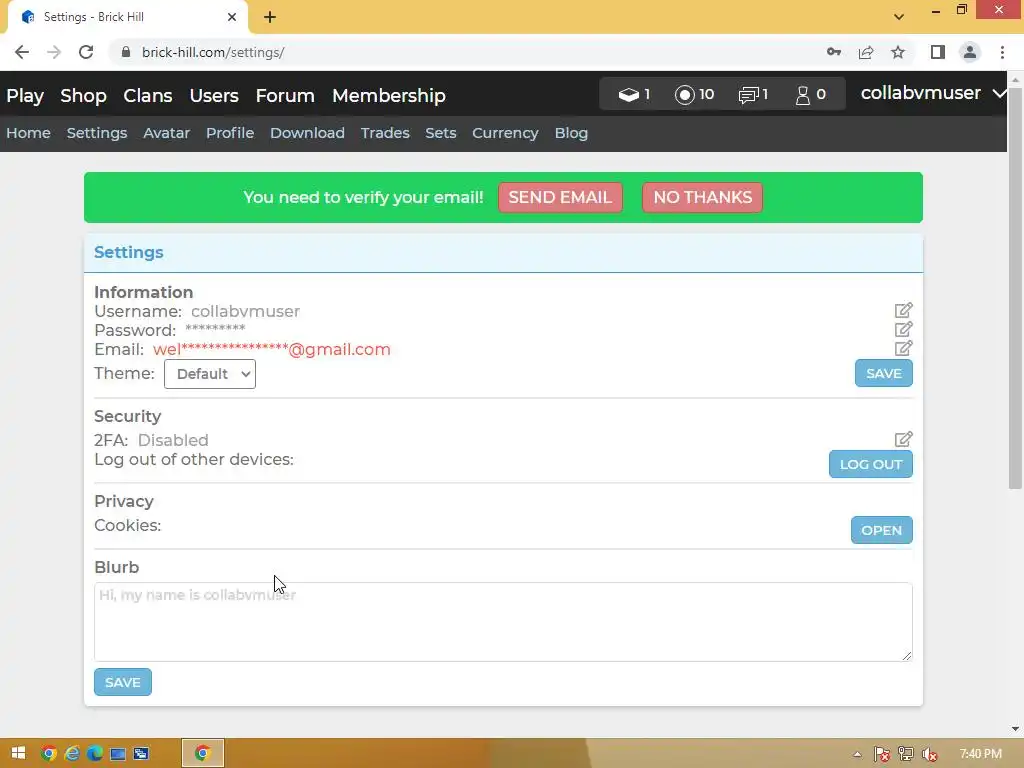Click the SEND EMAIL verification button
The height and width of the screenshot is (768, 1024).
pos(560,197)
